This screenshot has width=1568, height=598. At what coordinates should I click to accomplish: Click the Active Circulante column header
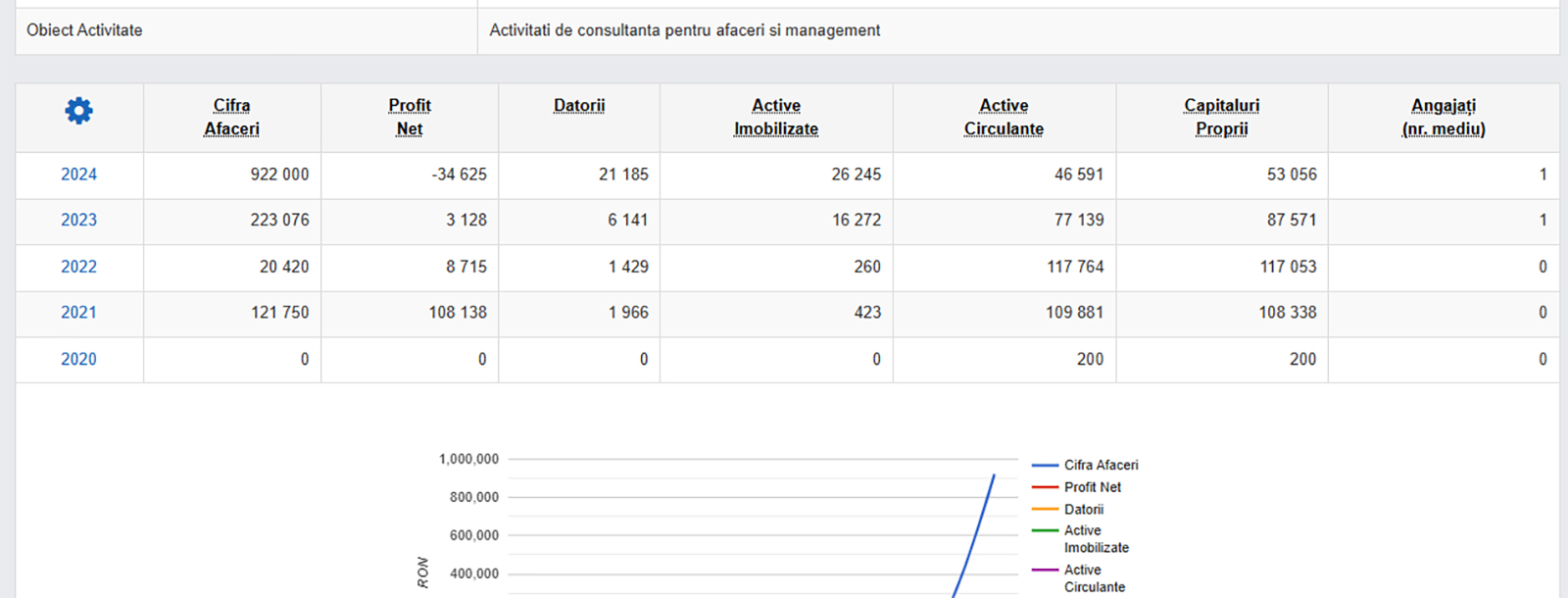click(1004, 117)
